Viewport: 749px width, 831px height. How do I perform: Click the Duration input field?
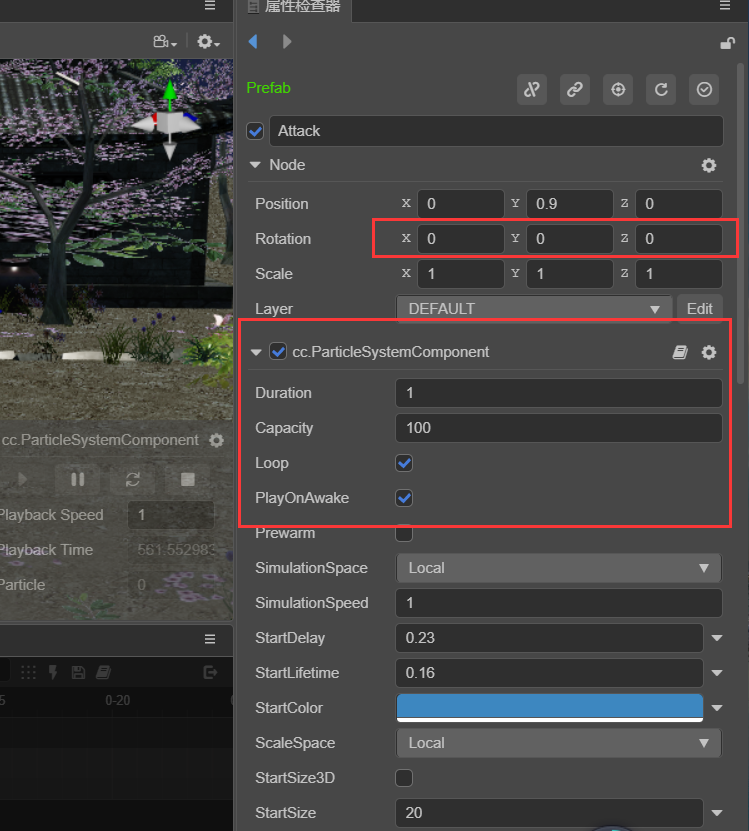tap(559, 393)
